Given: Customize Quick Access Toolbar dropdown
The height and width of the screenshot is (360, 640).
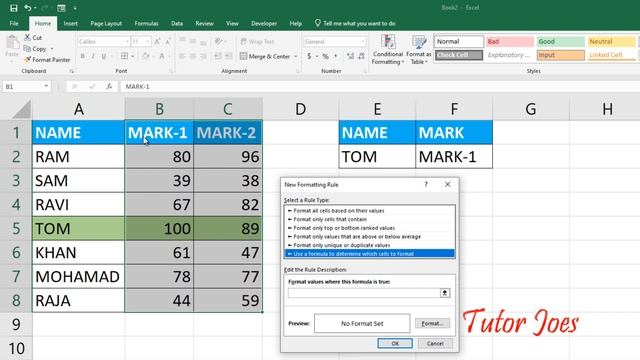Looking at the screenshot, I should click(75, 8).
